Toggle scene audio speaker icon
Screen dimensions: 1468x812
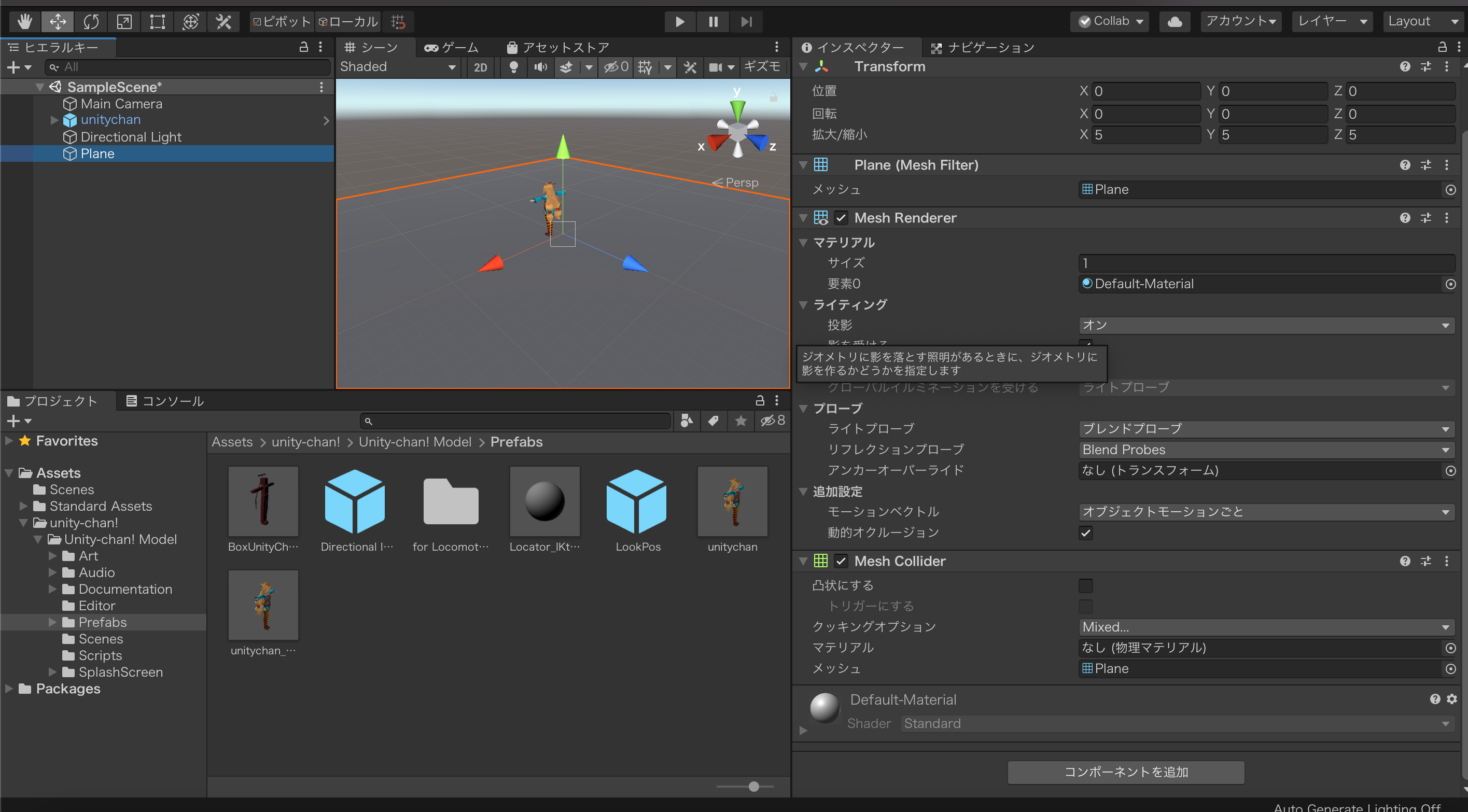[540, 67]
